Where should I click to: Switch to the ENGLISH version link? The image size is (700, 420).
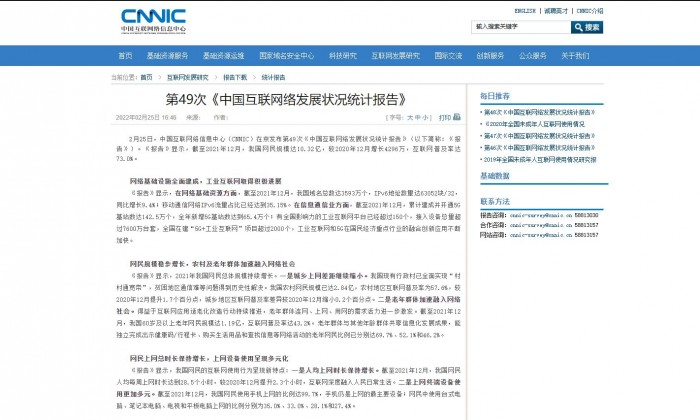click(525, 10)
